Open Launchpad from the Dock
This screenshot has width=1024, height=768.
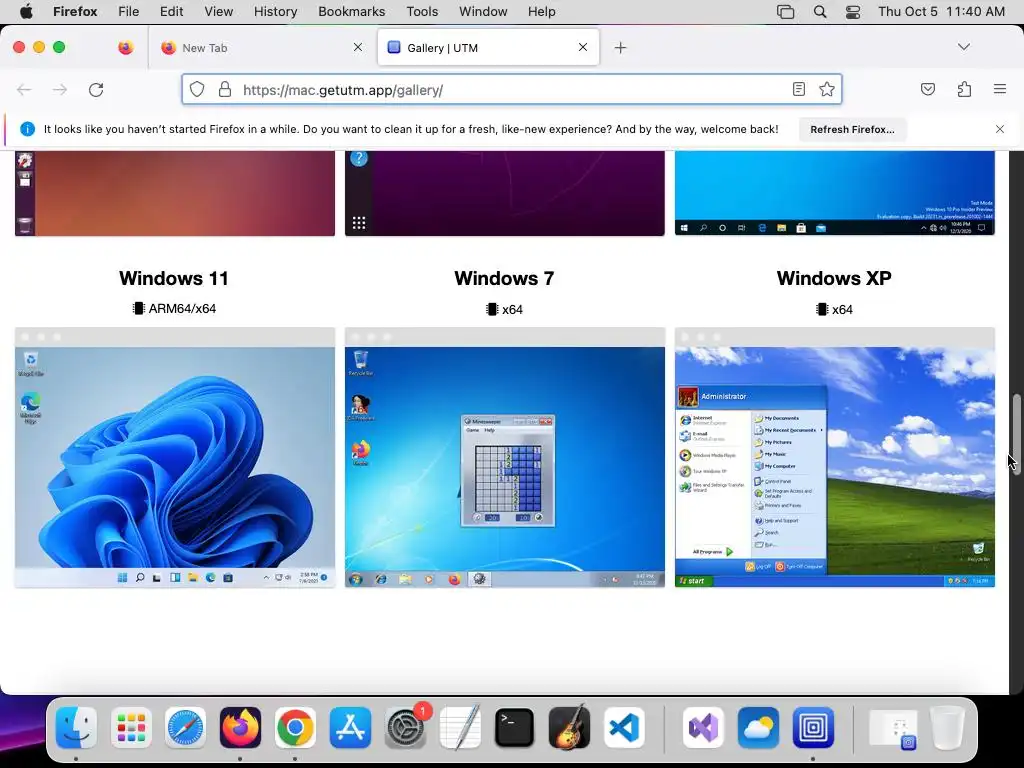(x=131, y=727)
